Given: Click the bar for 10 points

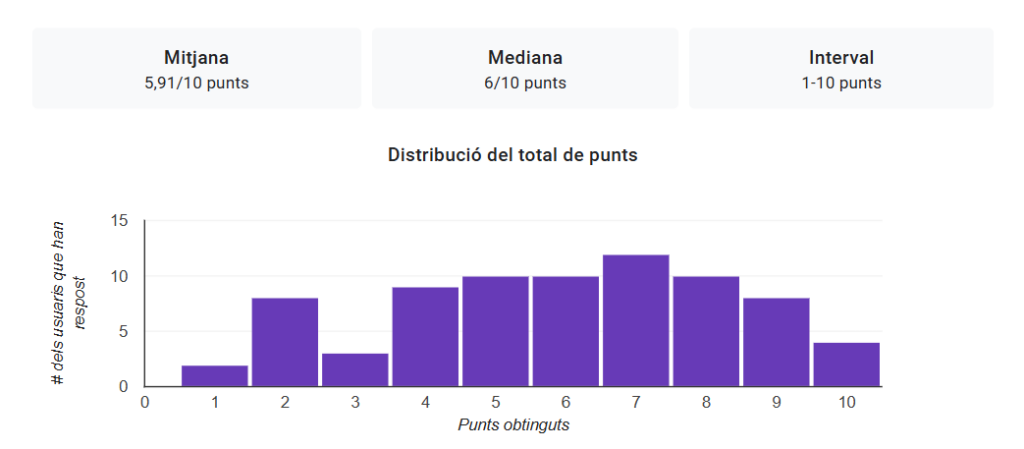Looking at the screenshot, I should tap(846, 364).
